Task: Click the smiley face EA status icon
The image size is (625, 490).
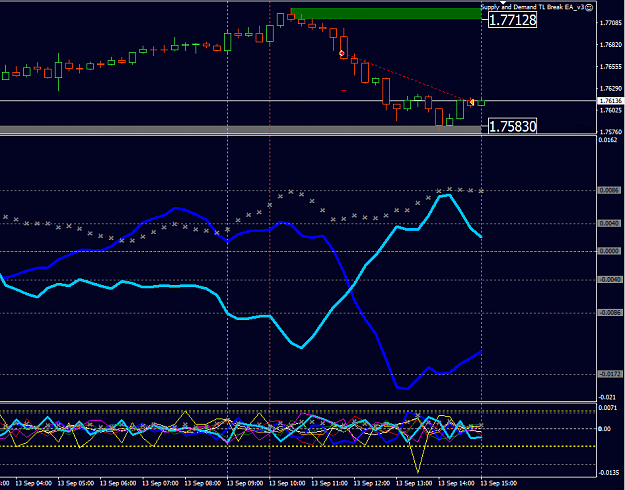Action: 589,7
